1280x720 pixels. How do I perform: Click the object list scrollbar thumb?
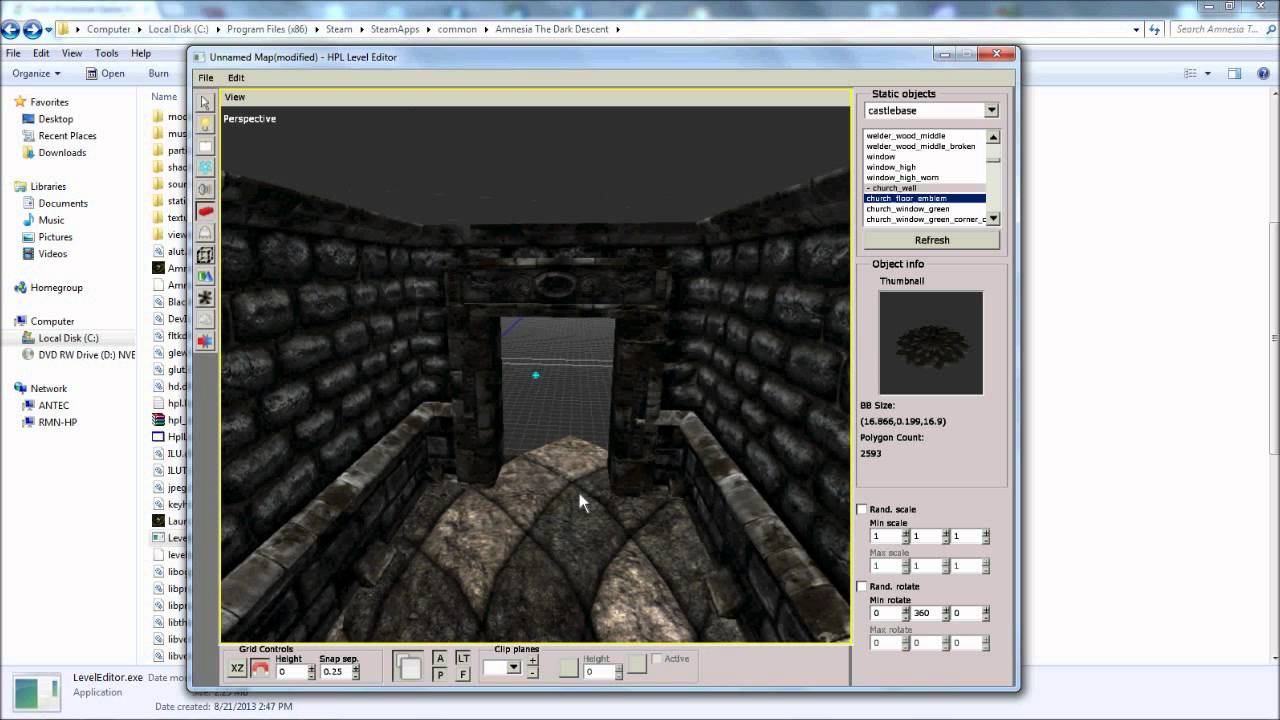click(993, 158)
